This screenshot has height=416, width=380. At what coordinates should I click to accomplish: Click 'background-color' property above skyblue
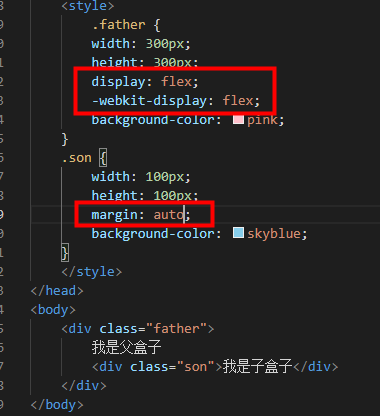click(153, 234)
